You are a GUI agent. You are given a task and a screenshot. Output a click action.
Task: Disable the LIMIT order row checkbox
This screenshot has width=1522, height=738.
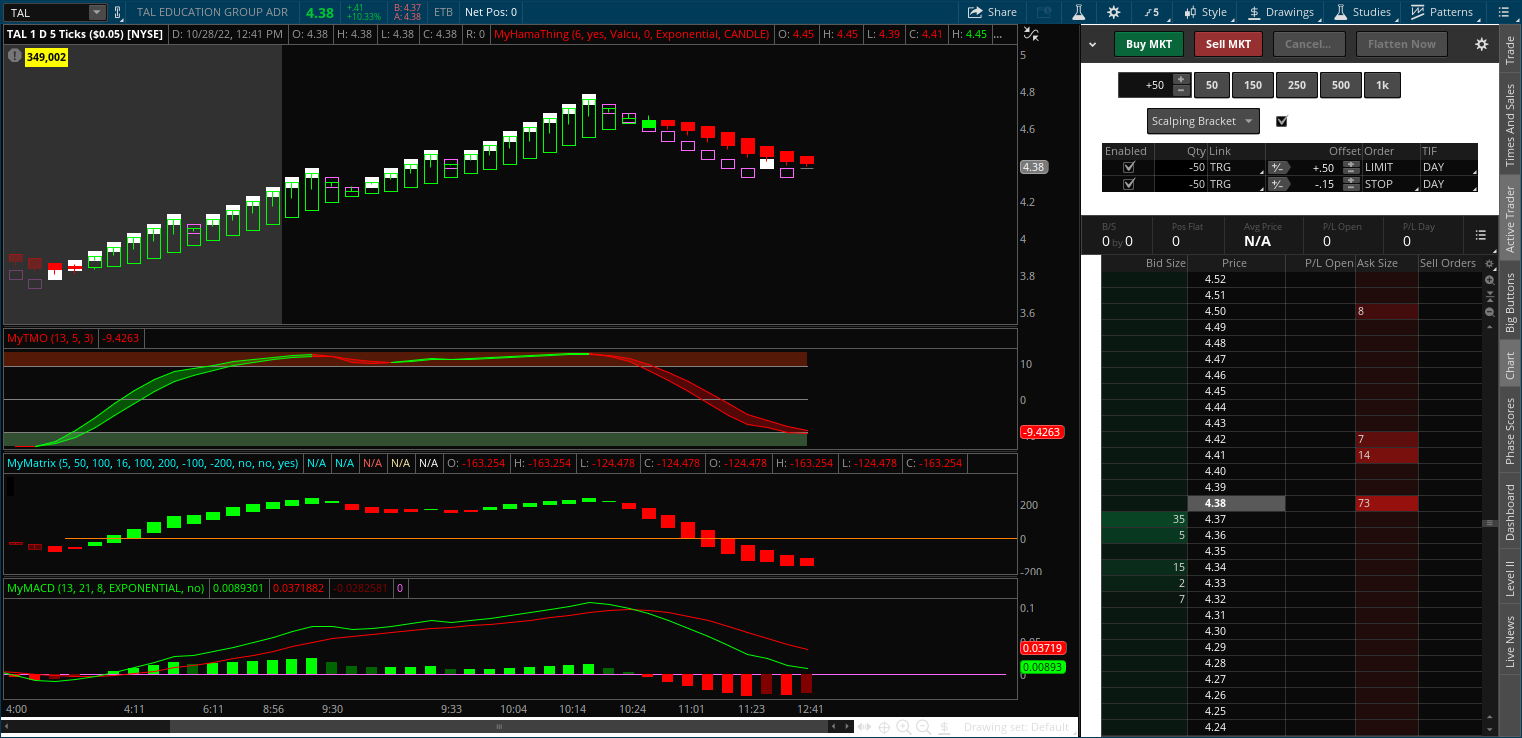click(x=1129, y=167)
